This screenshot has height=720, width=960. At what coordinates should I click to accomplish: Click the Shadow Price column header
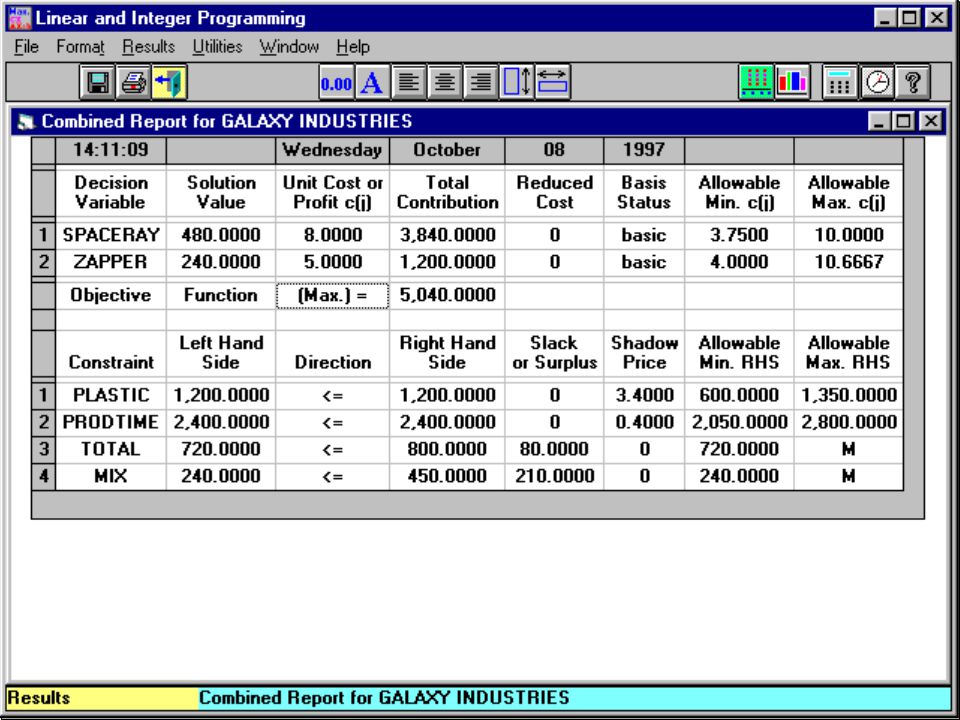tap(644, 353)
